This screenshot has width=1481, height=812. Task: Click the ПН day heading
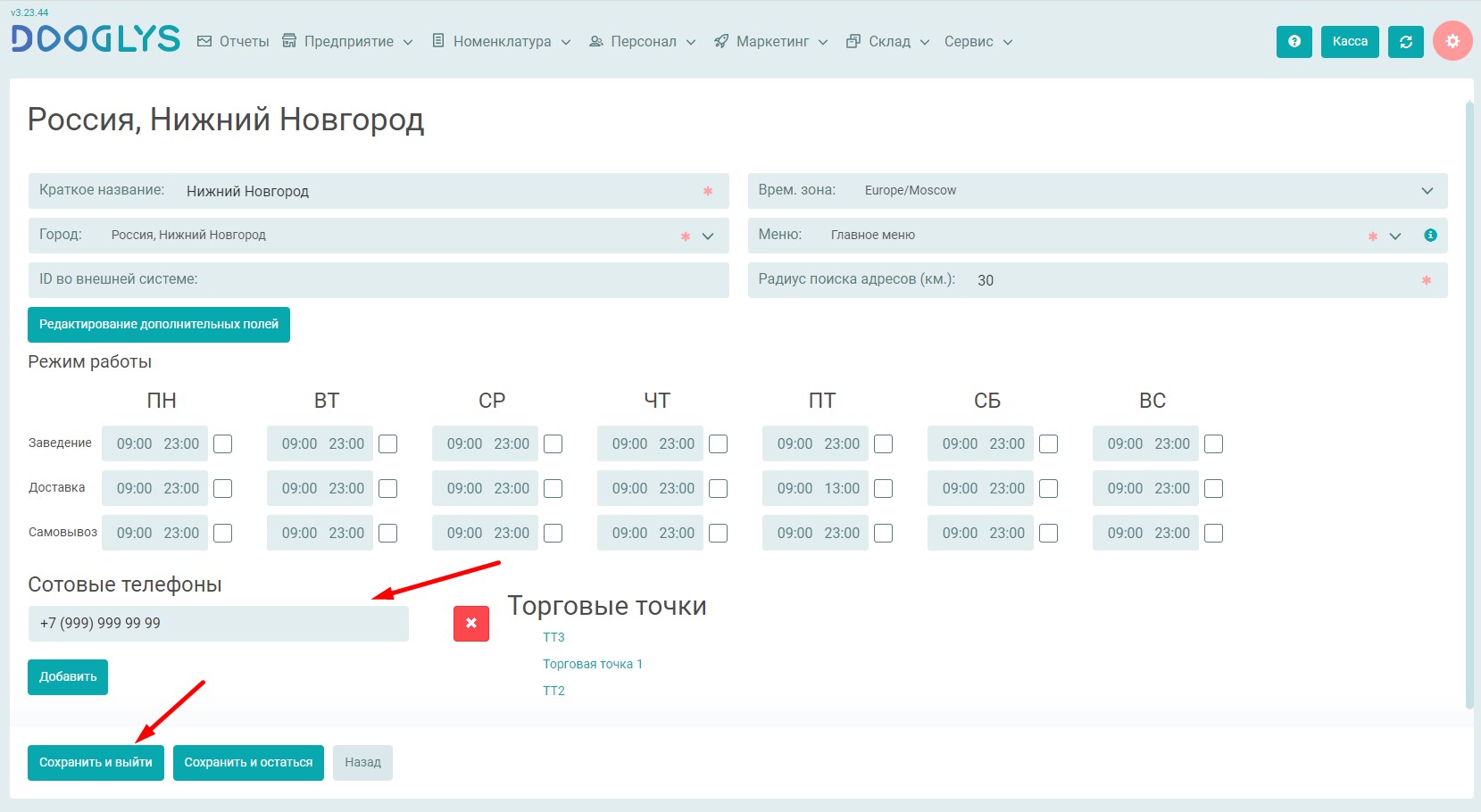coord(162,401)
